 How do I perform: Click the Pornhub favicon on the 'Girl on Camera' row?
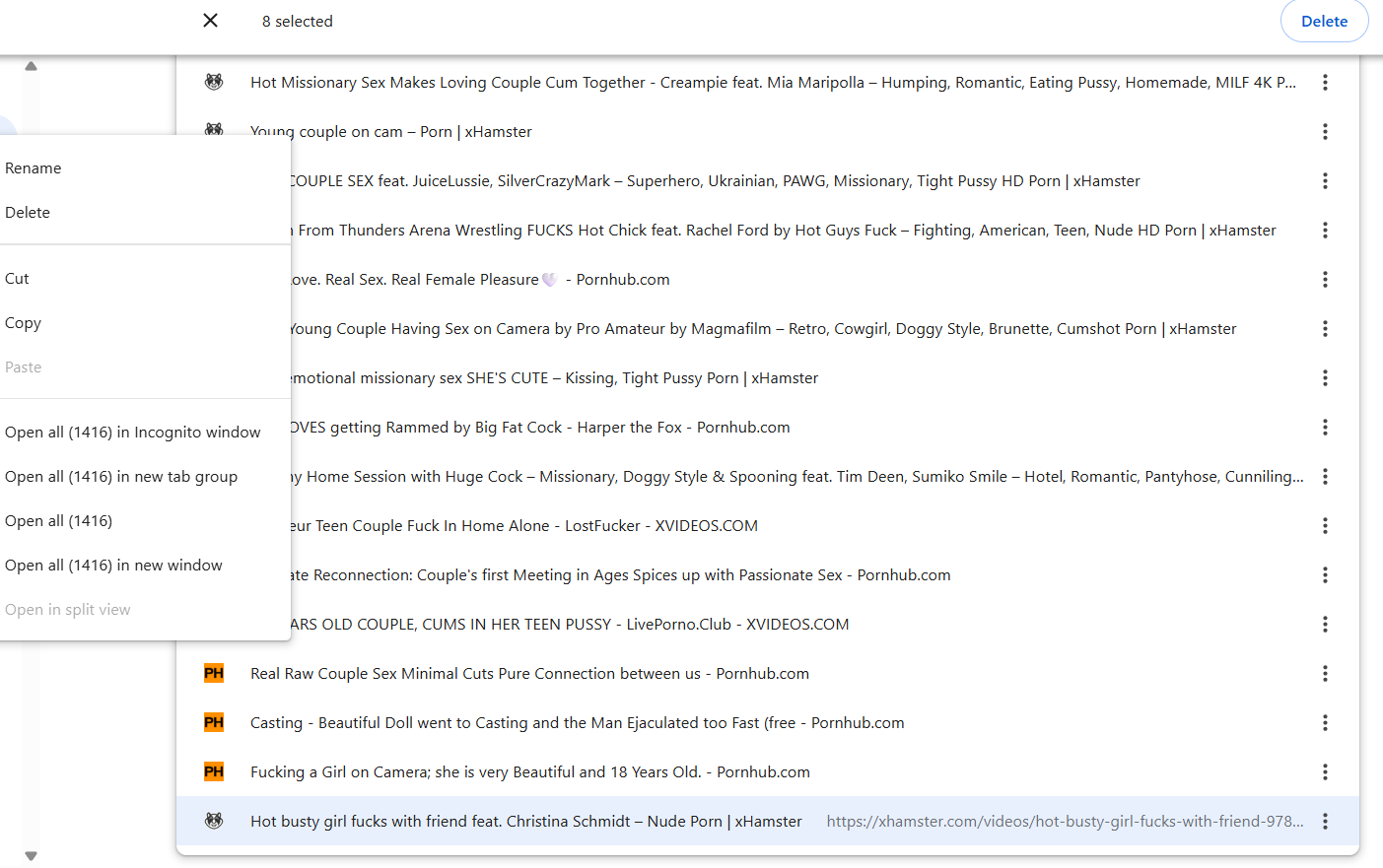[214, 771]
